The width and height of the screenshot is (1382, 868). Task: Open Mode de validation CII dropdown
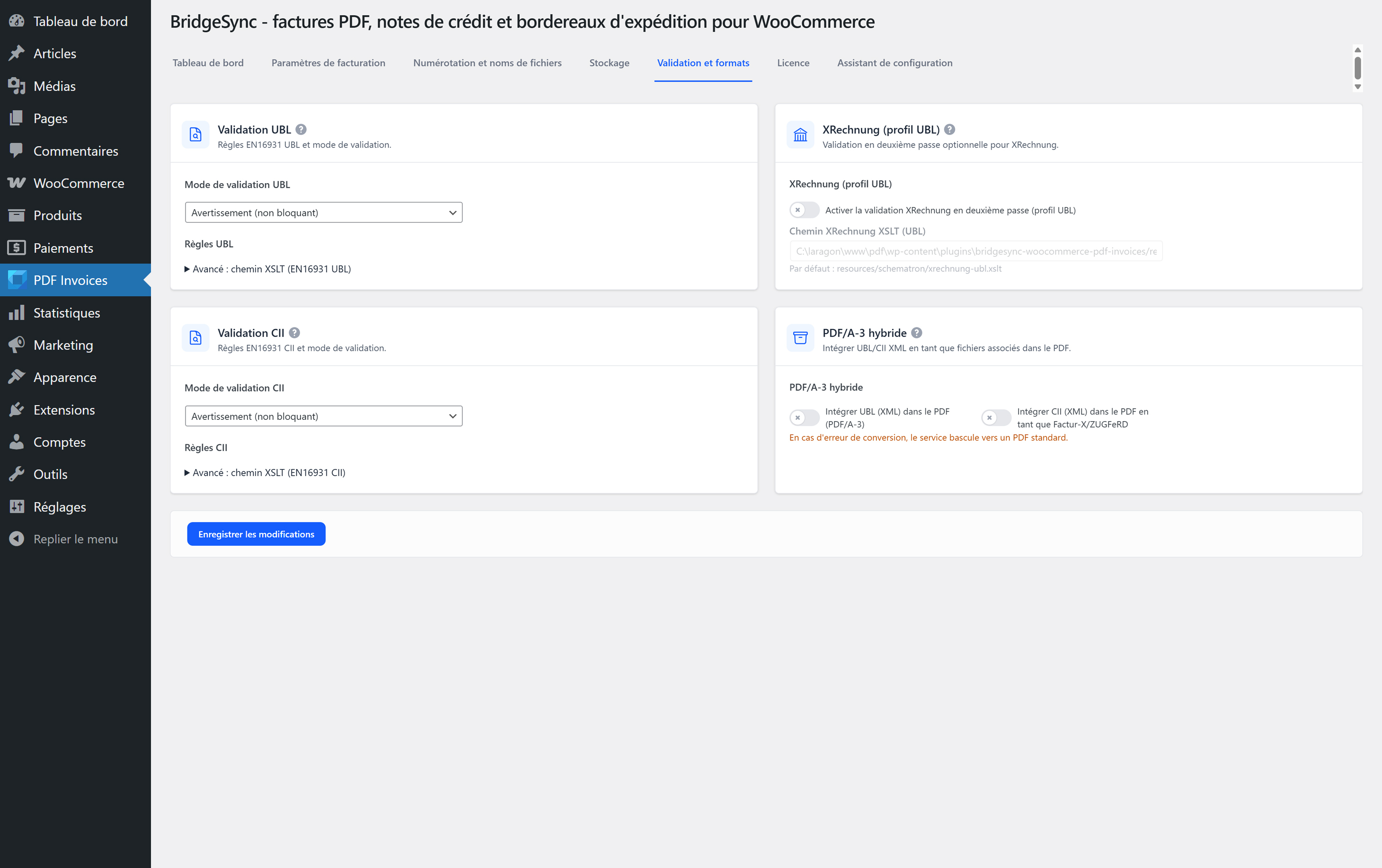coord(323,416)
